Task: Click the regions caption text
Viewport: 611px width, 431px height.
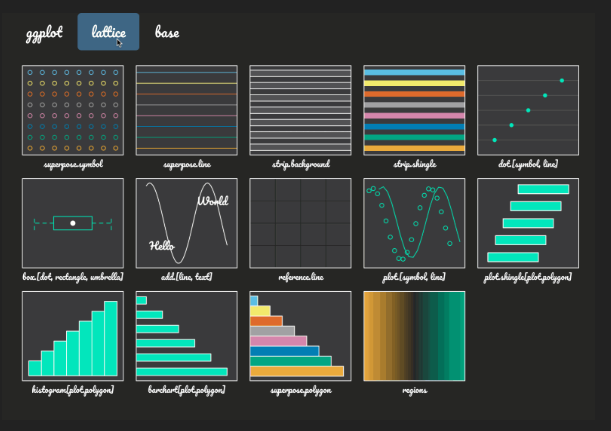Action: [415, 390]
